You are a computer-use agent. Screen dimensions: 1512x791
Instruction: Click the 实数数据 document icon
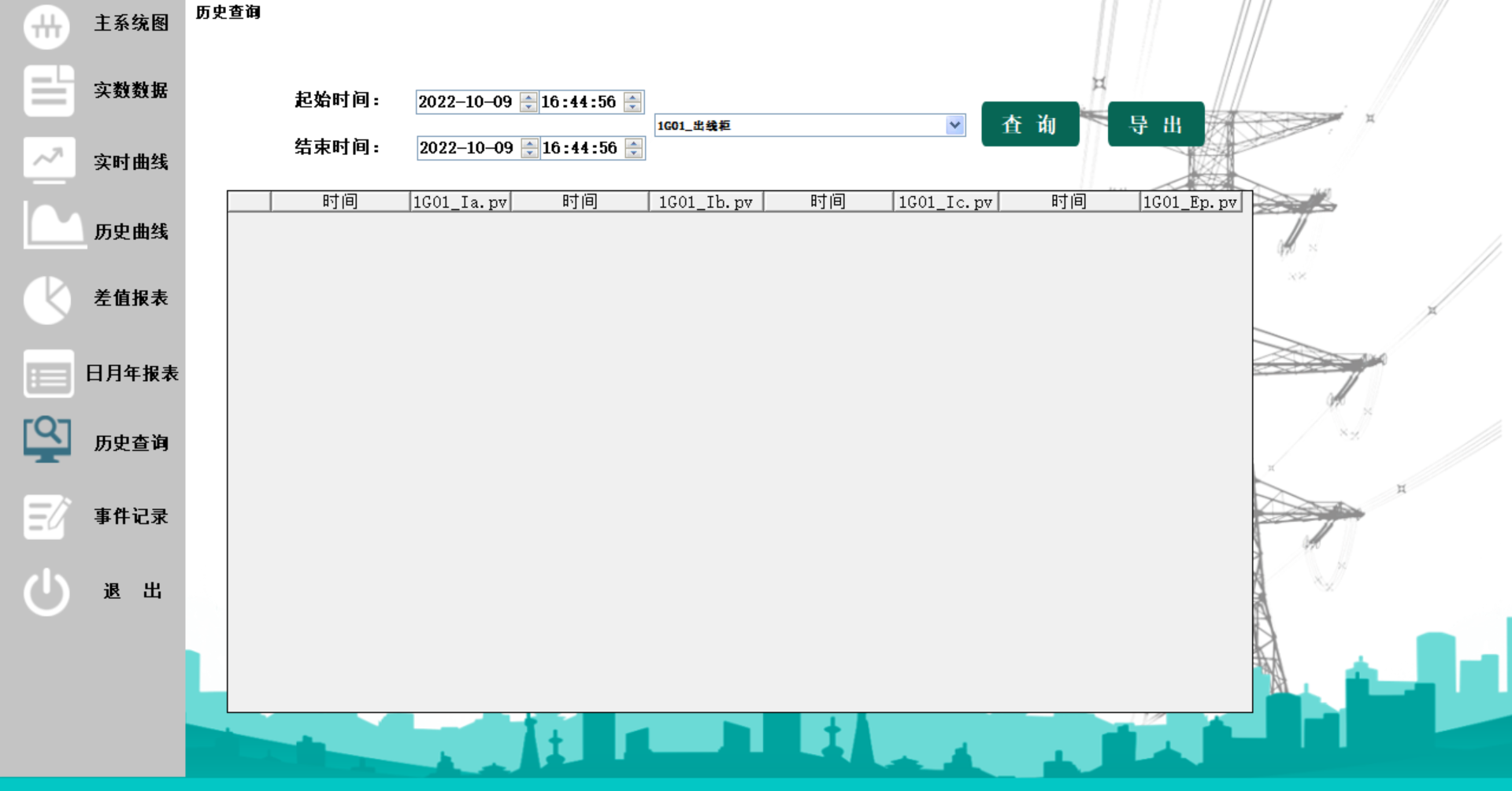click(x=48, y=91)
